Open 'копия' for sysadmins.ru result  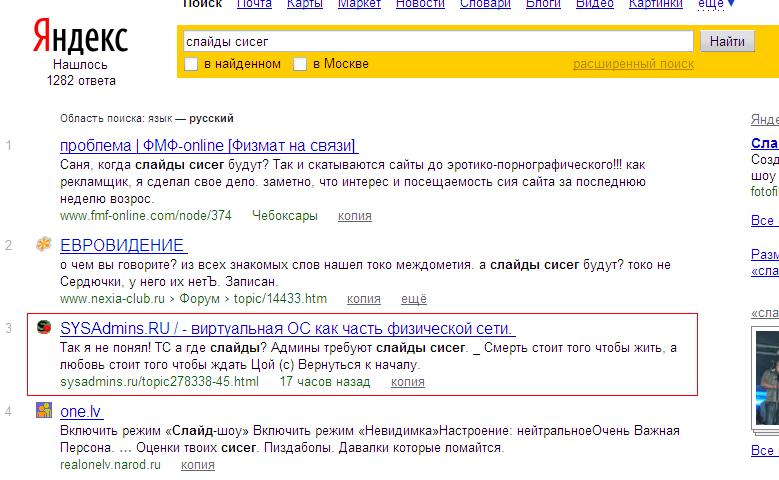[408, 382]
